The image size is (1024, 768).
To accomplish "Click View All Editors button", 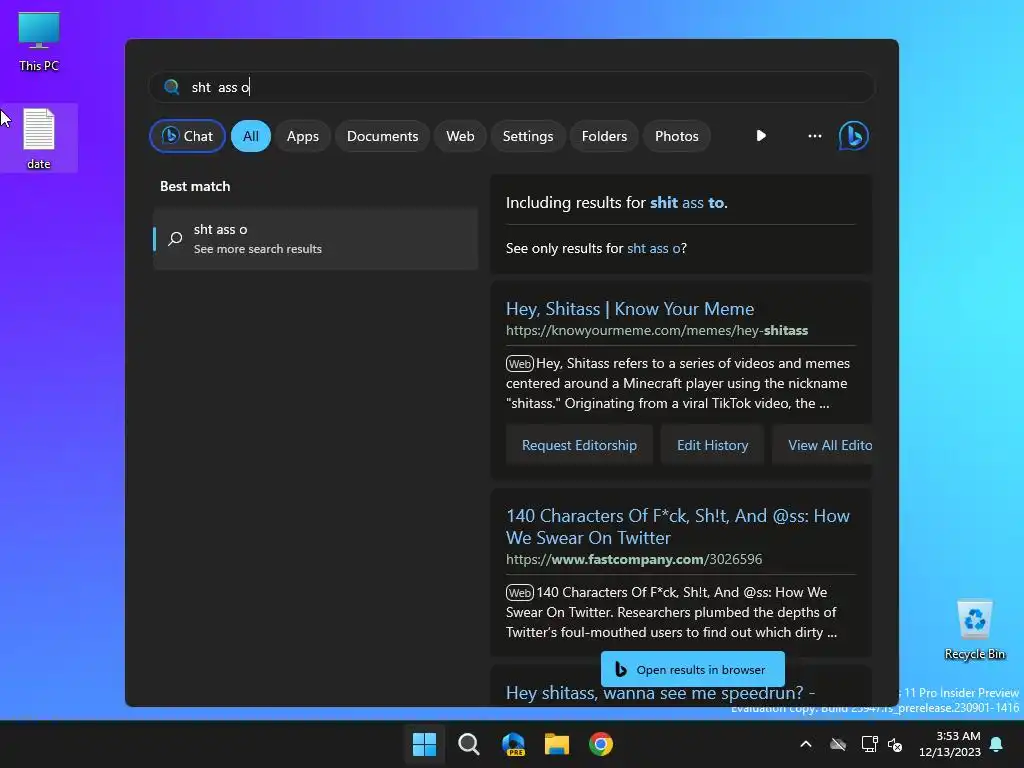I will pos(822,445).
